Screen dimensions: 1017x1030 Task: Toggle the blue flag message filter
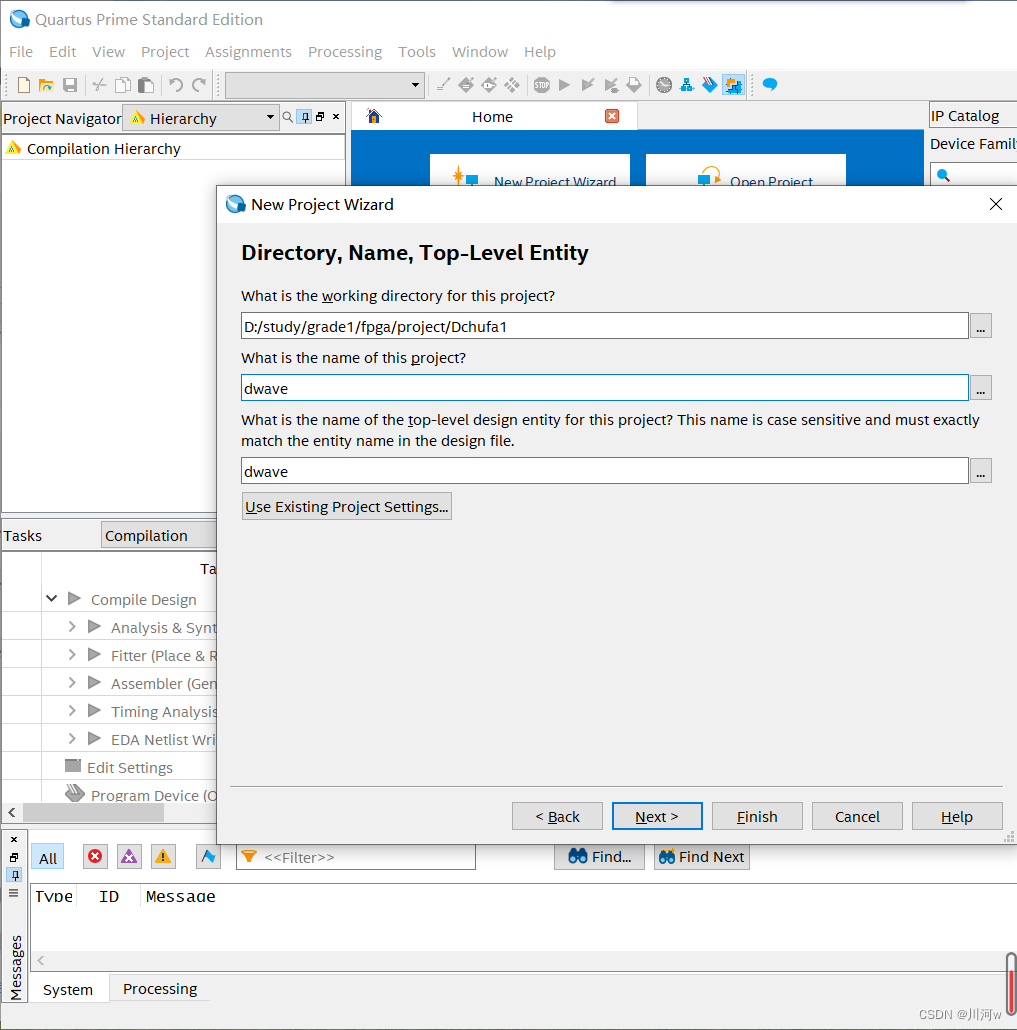208,857
